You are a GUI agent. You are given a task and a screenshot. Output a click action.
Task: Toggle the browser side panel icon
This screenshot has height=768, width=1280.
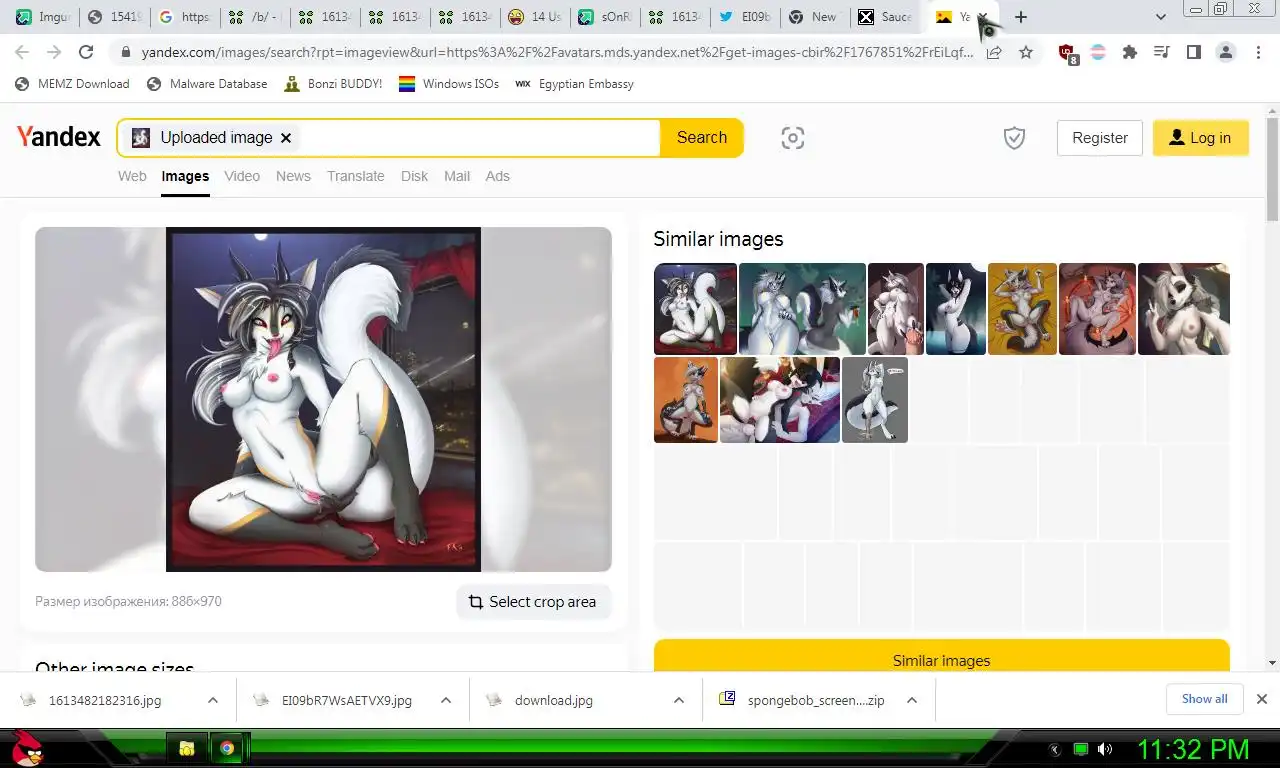[x=1193, y=52]
